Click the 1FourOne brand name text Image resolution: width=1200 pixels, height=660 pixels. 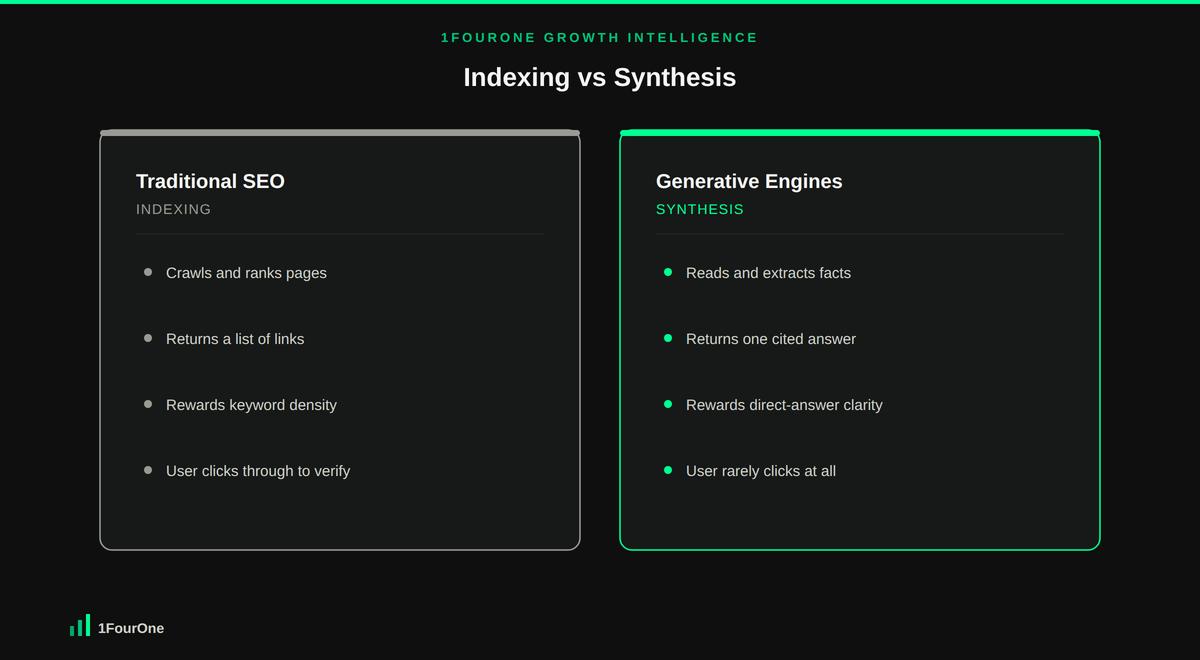131,628
